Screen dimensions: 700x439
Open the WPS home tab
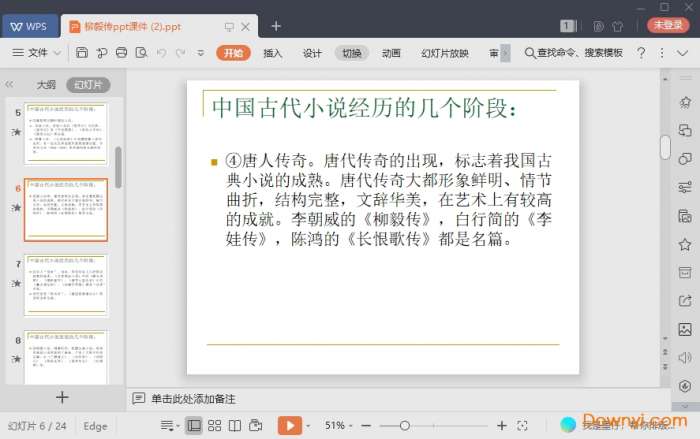(29, 26)
